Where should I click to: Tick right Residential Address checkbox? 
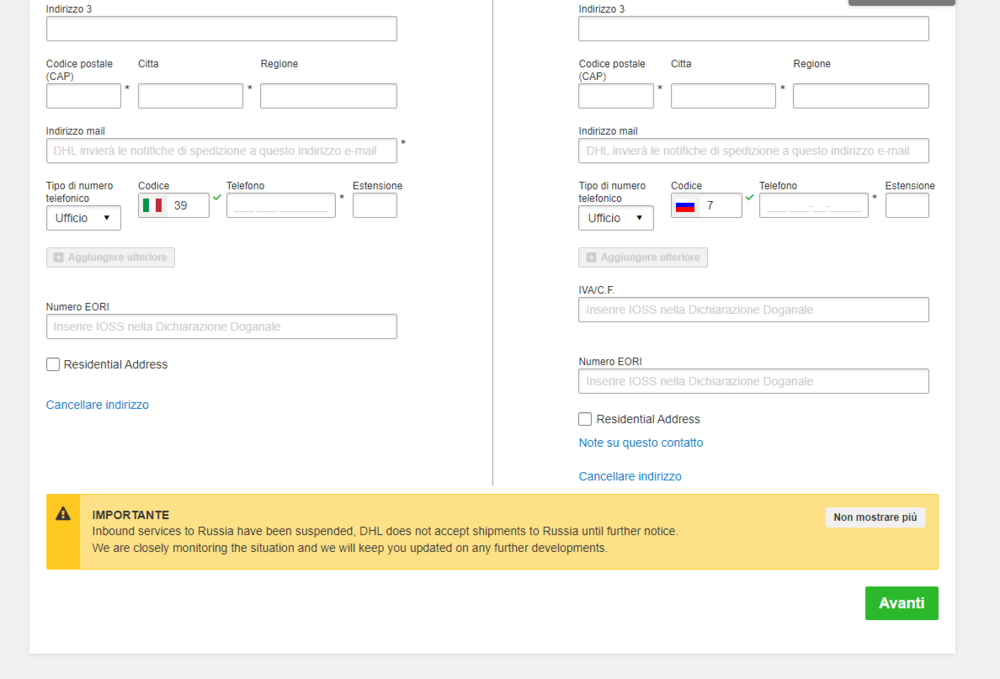[585, 419]
